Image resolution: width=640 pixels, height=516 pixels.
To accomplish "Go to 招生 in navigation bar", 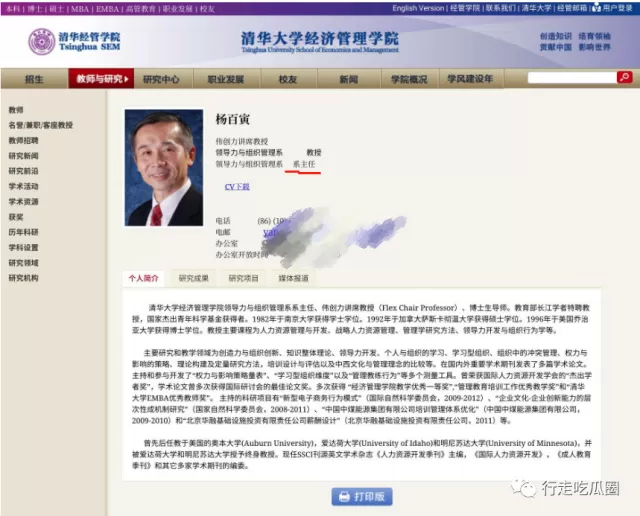I will coord(34,79).
